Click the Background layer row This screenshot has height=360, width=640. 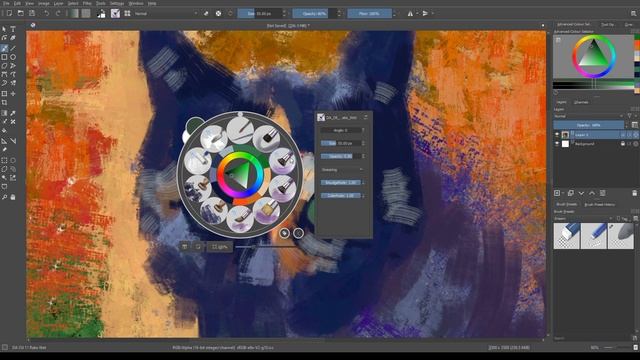[596, 144]
